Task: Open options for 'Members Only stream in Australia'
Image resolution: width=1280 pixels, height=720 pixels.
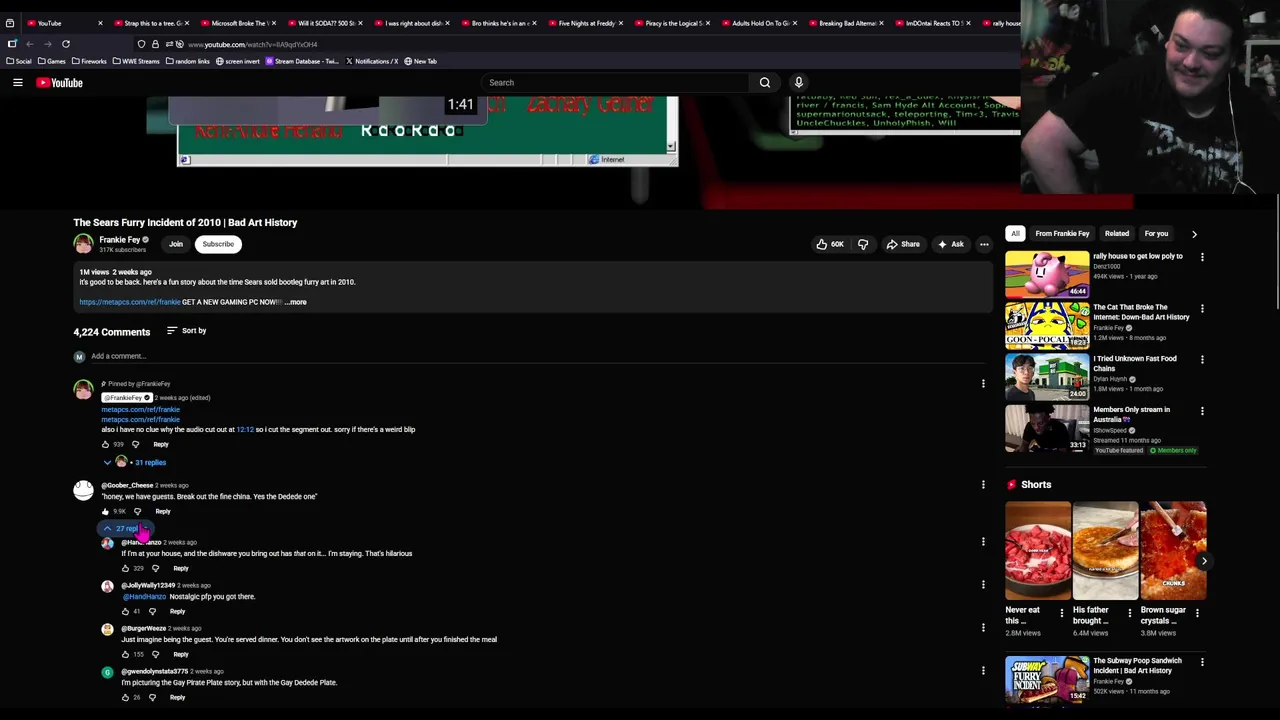Action: point(1202,411)
